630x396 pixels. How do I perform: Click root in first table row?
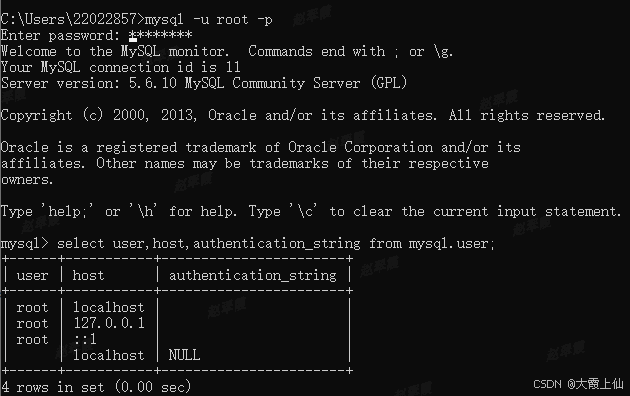click(32, 308)
